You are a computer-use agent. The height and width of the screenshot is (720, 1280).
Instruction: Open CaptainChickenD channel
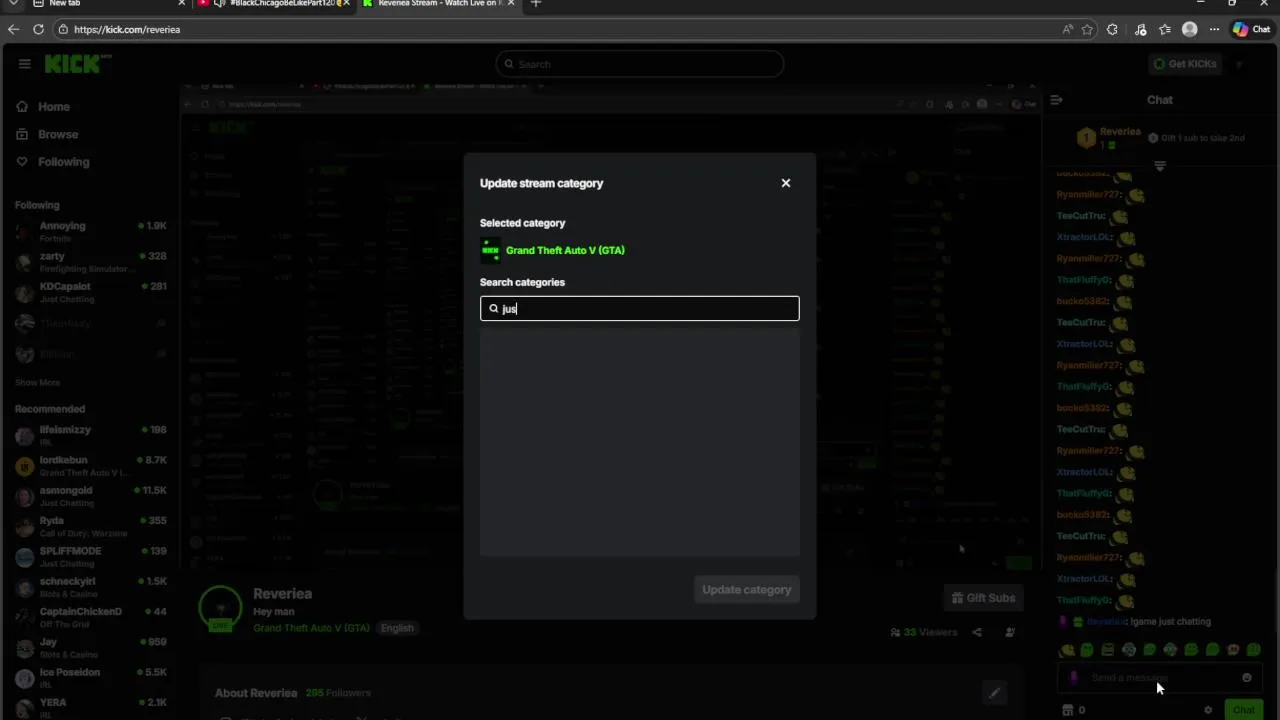click(x=90, y=617)
